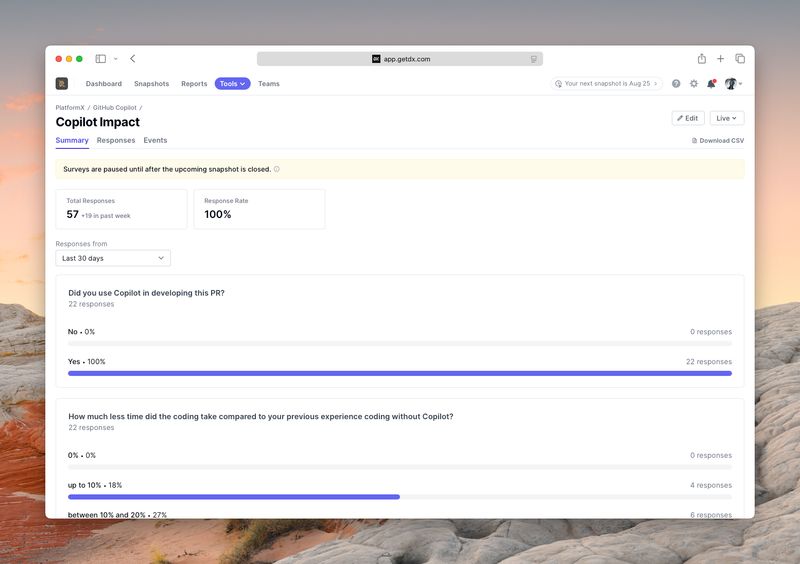Go back to previous page
This screenshot has width=800, height=564.
coord(133,59)
